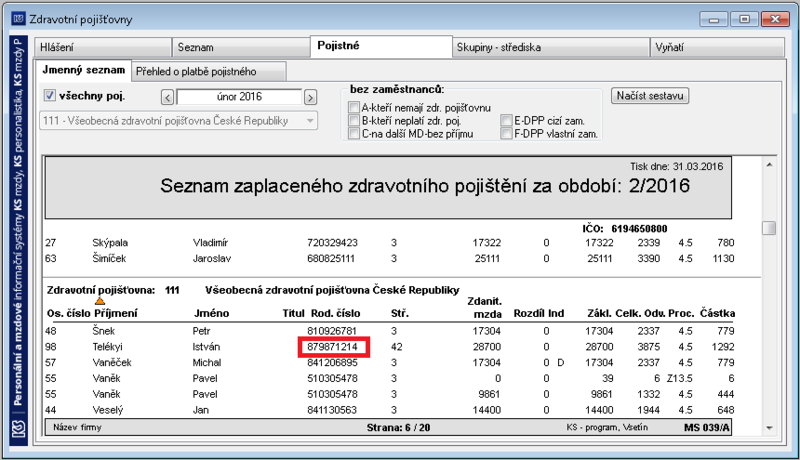The width and height of the screenshot is (800, 460).
Task: Click the 'MS 039/A' form code
Action: (x=707, y=428)
